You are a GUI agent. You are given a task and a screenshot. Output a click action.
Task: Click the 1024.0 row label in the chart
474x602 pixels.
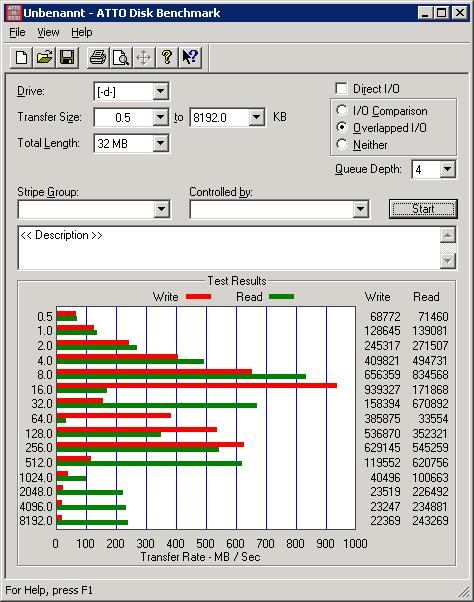pos(36,477)
